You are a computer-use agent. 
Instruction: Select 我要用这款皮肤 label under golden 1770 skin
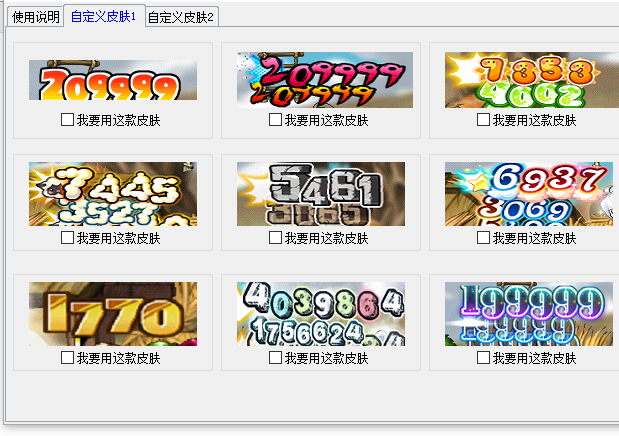(x=119, y=358)
